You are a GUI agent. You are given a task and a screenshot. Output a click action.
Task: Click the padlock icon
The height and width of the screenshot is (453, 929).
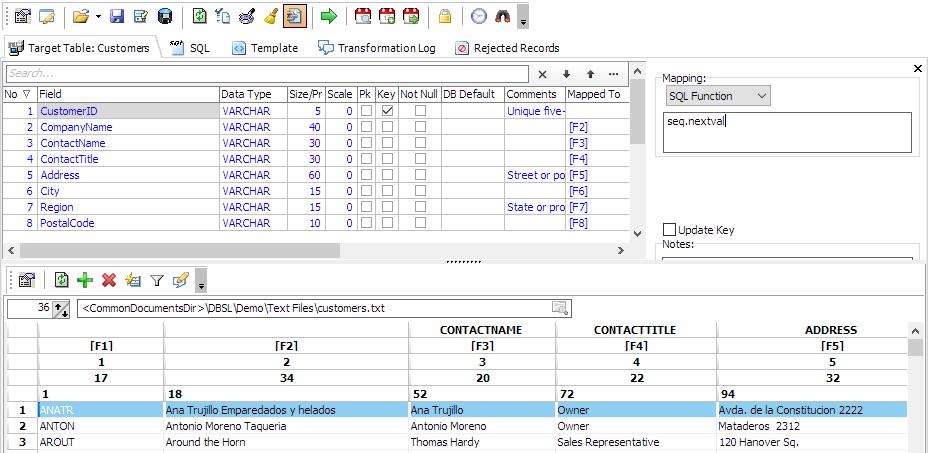(x=445, y=17)
